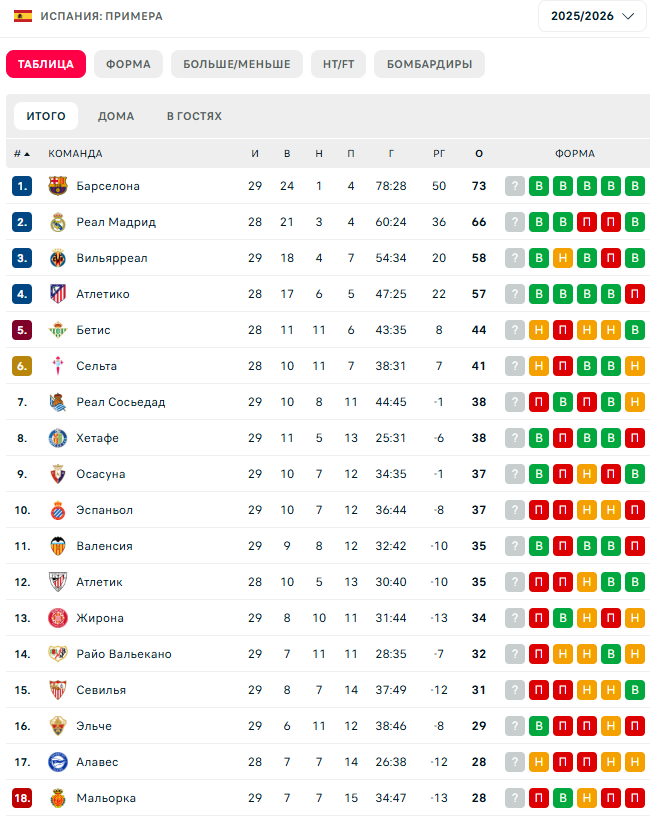Sort the standings by the О points column

[479, 154]
